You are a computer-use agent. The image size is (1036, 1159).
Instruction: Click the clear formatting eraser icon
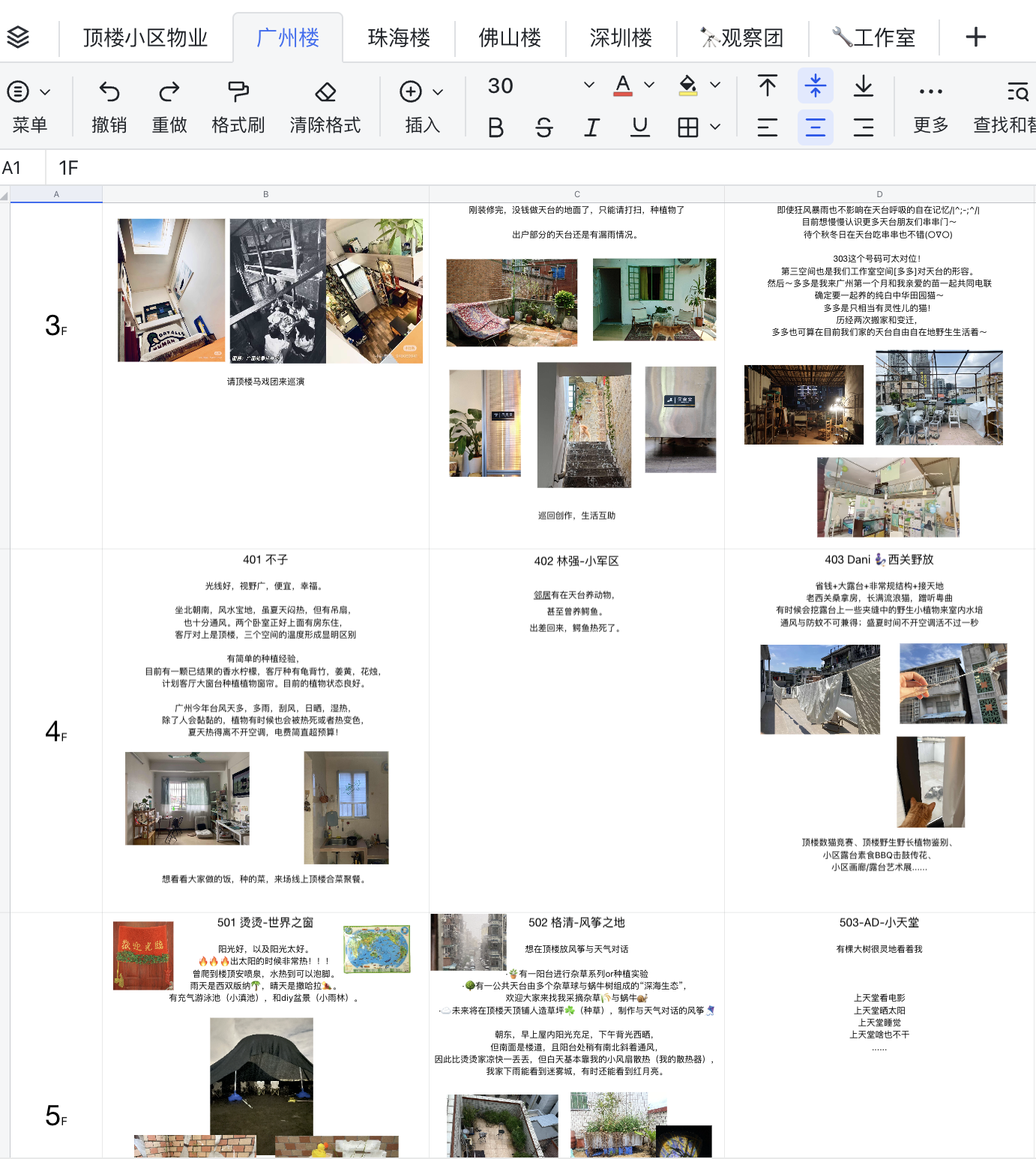(325, 92)
